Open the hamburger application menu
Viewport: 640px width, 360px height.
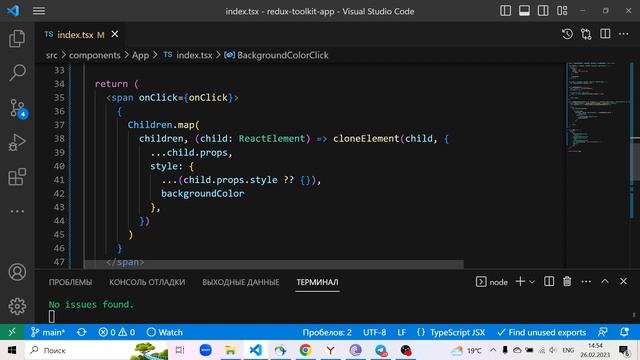[39, 11]
